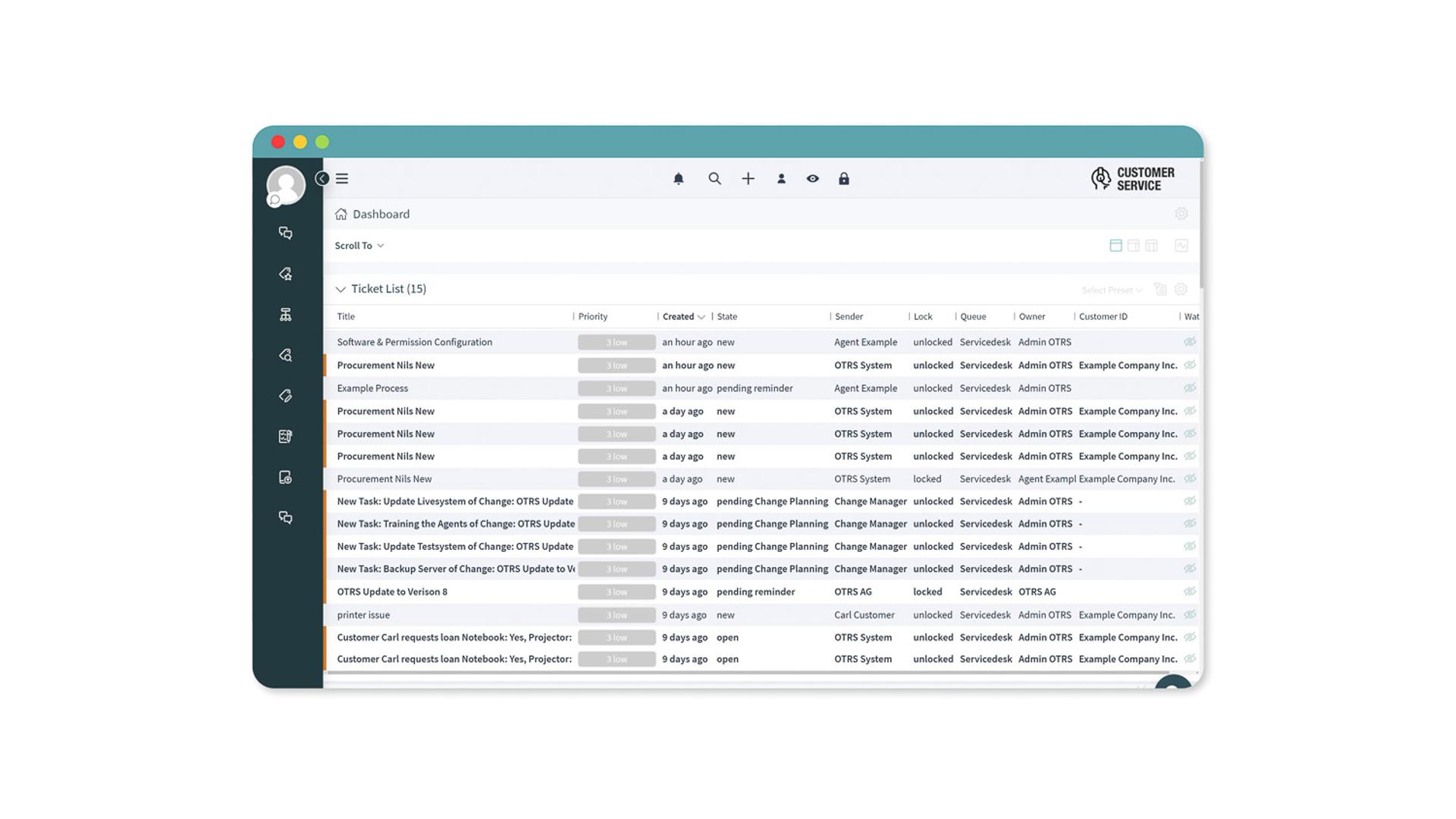Click the top chat bubbles sidebar icon
The height and width of the screenshot is (819, 1456).
pyautogui.click(x=286, y=233)
